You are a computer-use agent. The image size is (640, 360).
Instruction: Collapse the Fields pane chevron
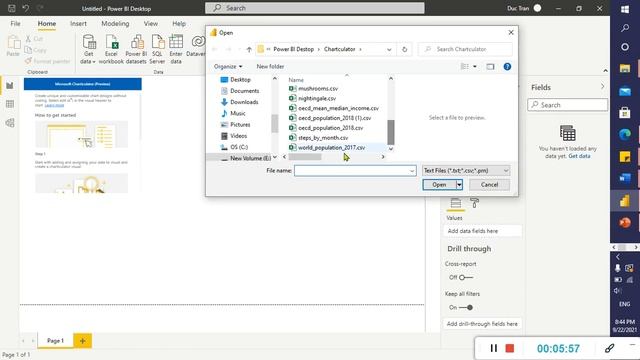(602, 87)
